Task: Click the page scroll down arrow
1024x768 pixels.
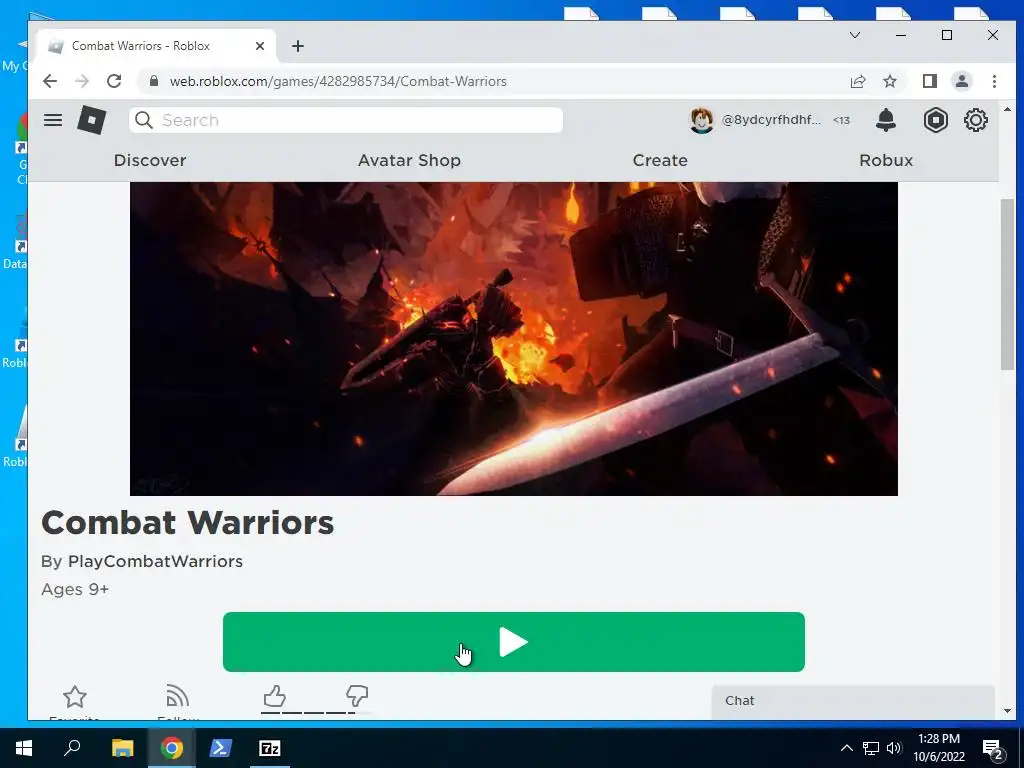Action: 1006,711
